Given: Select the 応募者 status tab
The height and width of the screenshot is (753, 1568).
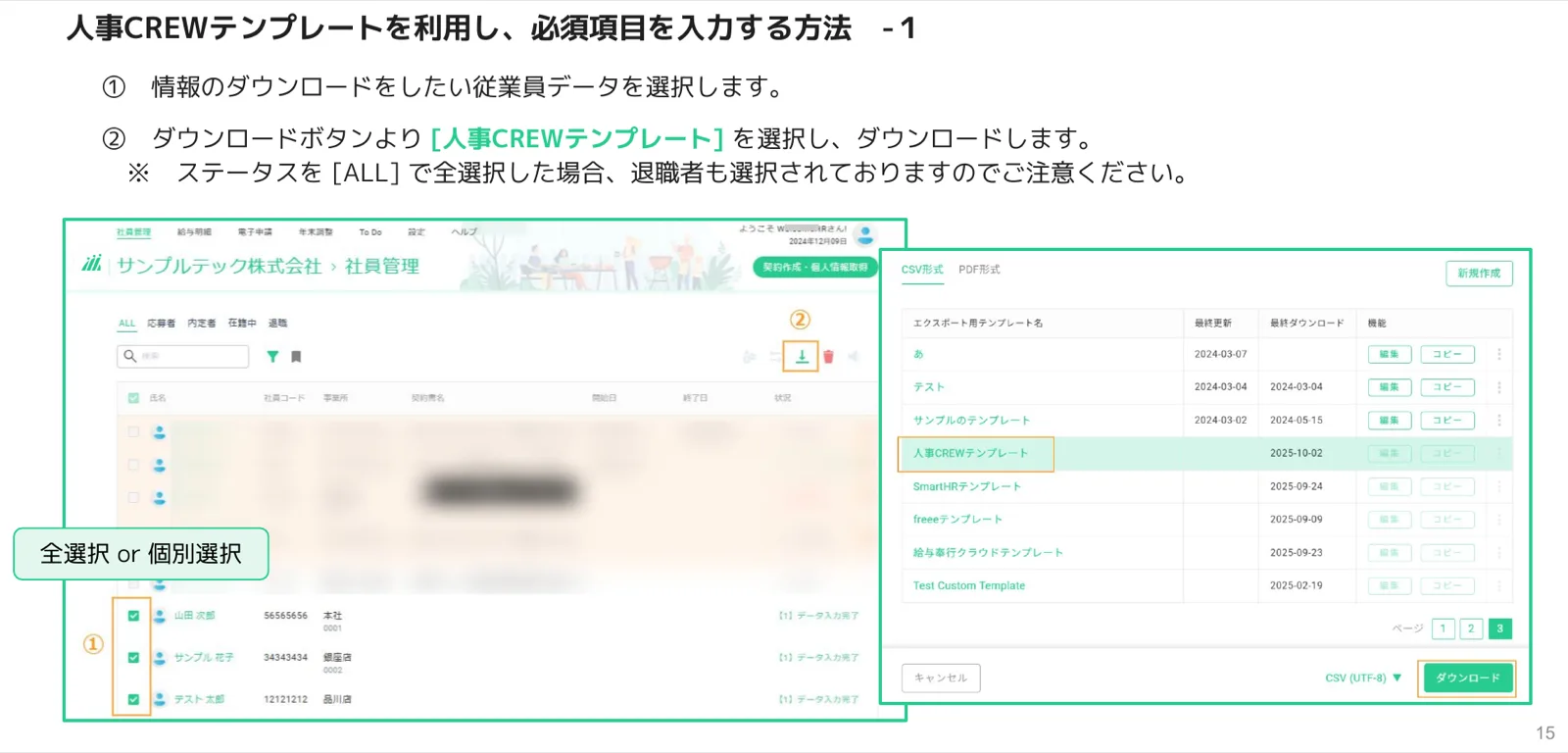Looking at the screenshot, I should coord(161,323).
